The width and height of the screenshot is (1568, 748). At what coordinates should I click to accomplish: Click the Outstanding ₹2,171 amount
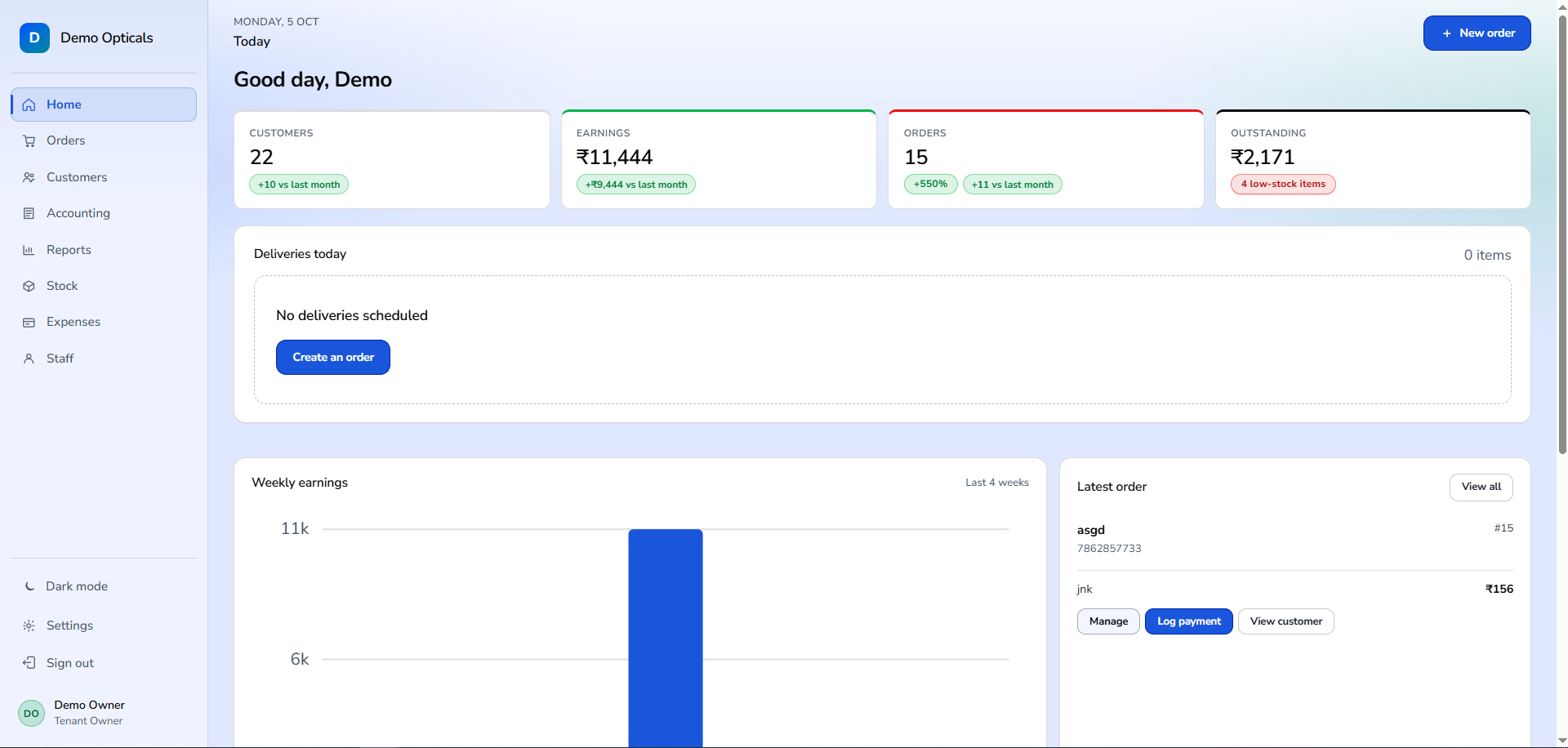[1263, 157]
